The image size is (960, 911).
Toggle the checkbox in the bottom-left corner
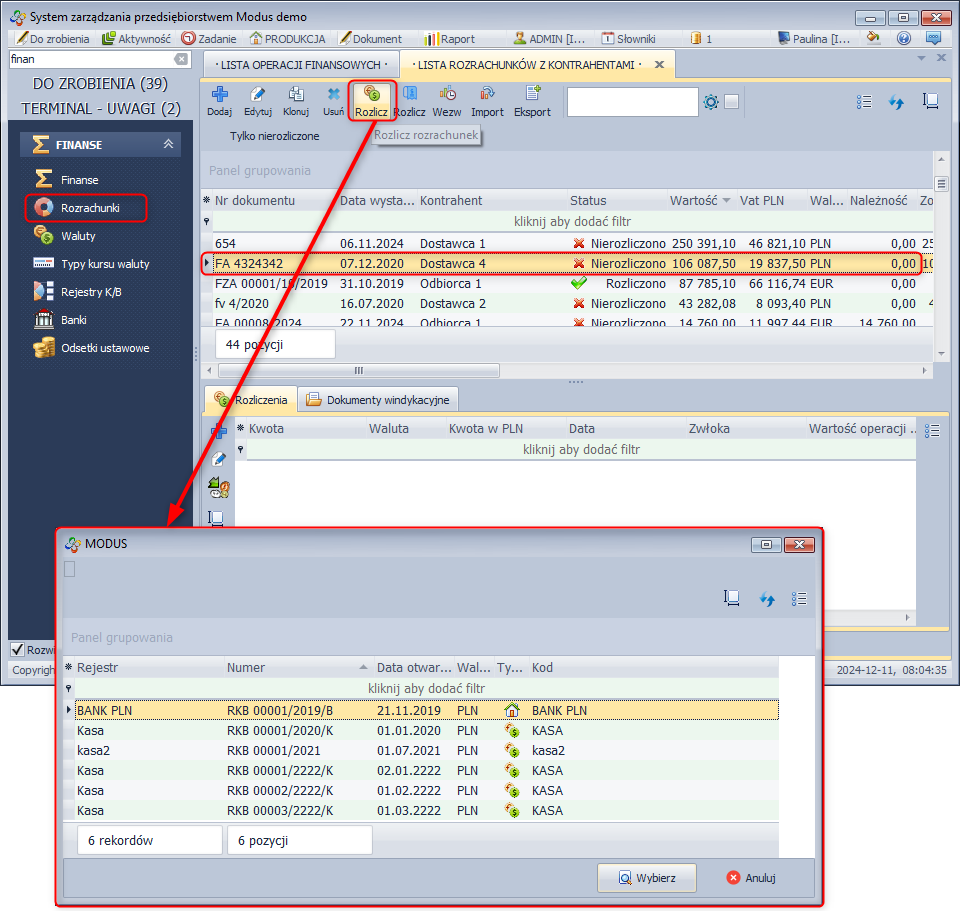pyautogui.click(x=17, y=649)
